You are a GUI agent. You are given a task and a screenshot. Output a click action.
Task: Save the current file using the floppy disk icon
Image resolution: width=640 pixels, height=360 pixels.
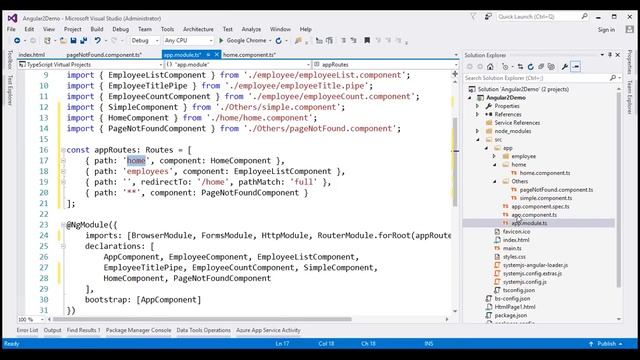point(73,40)
